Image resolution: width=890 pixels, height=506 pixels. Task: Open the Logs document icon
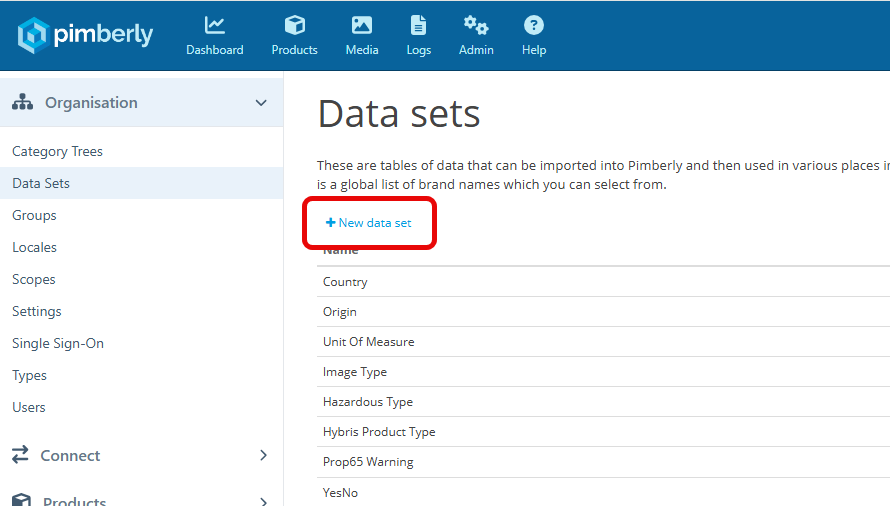pos(418,25)
